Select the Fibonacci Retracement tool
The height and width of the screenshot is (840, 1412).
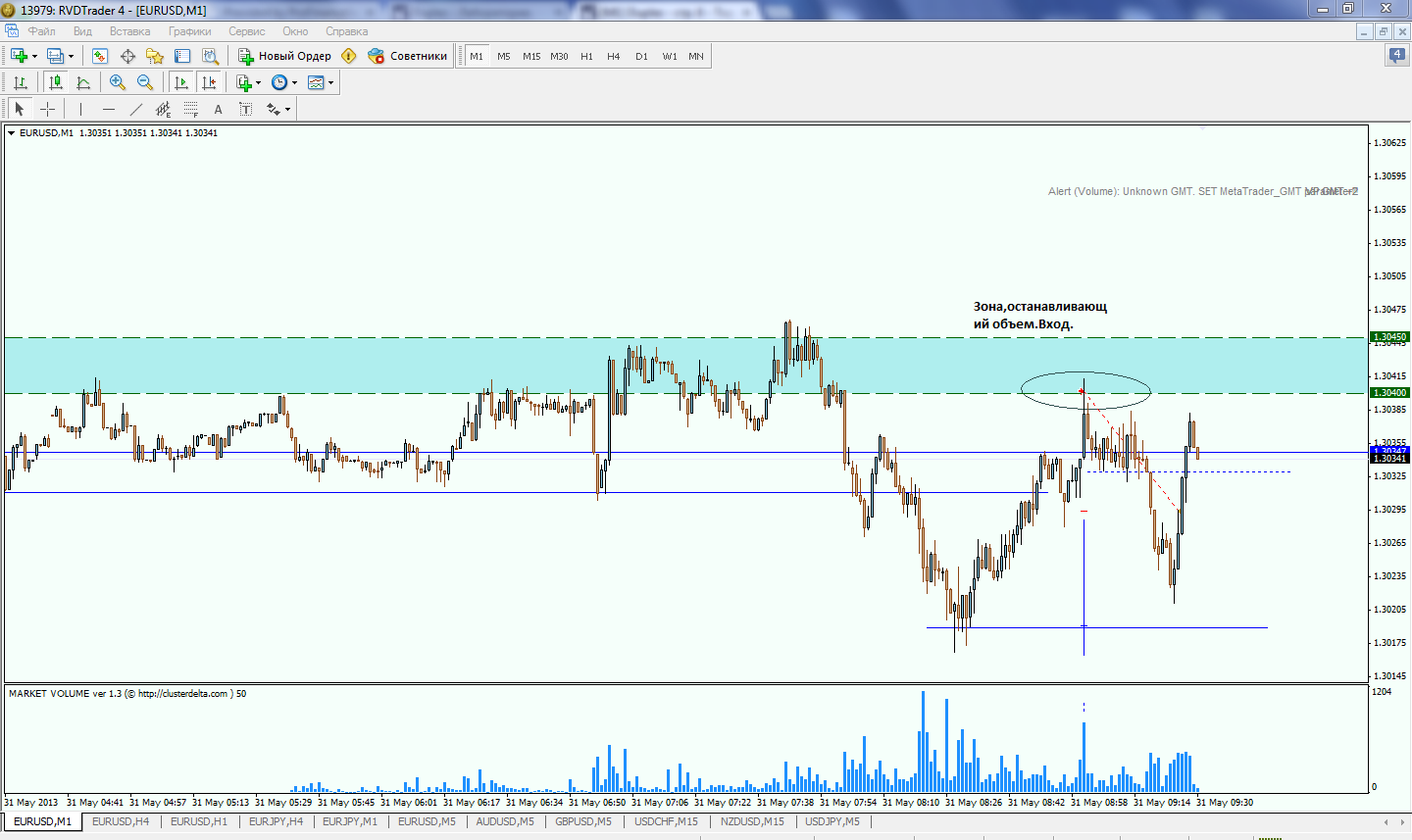(x=190, y=109)
